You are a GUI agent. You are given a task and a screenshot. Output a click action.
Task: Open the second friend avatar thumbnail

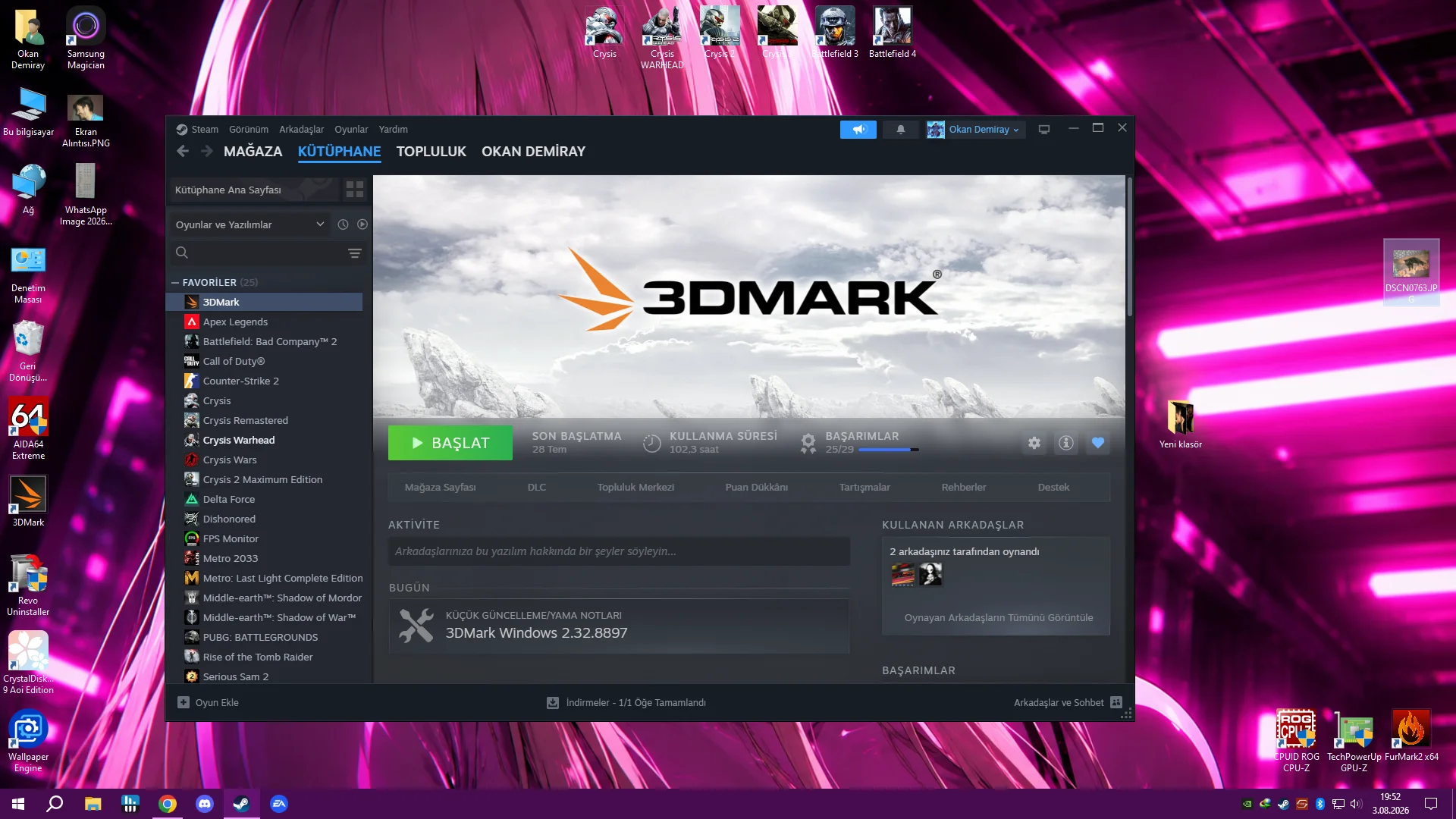click(930, 574)
